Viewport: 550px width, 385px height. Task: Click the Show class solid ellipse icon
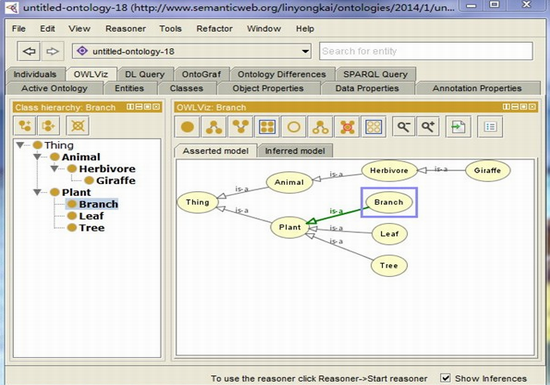[187, 127]
